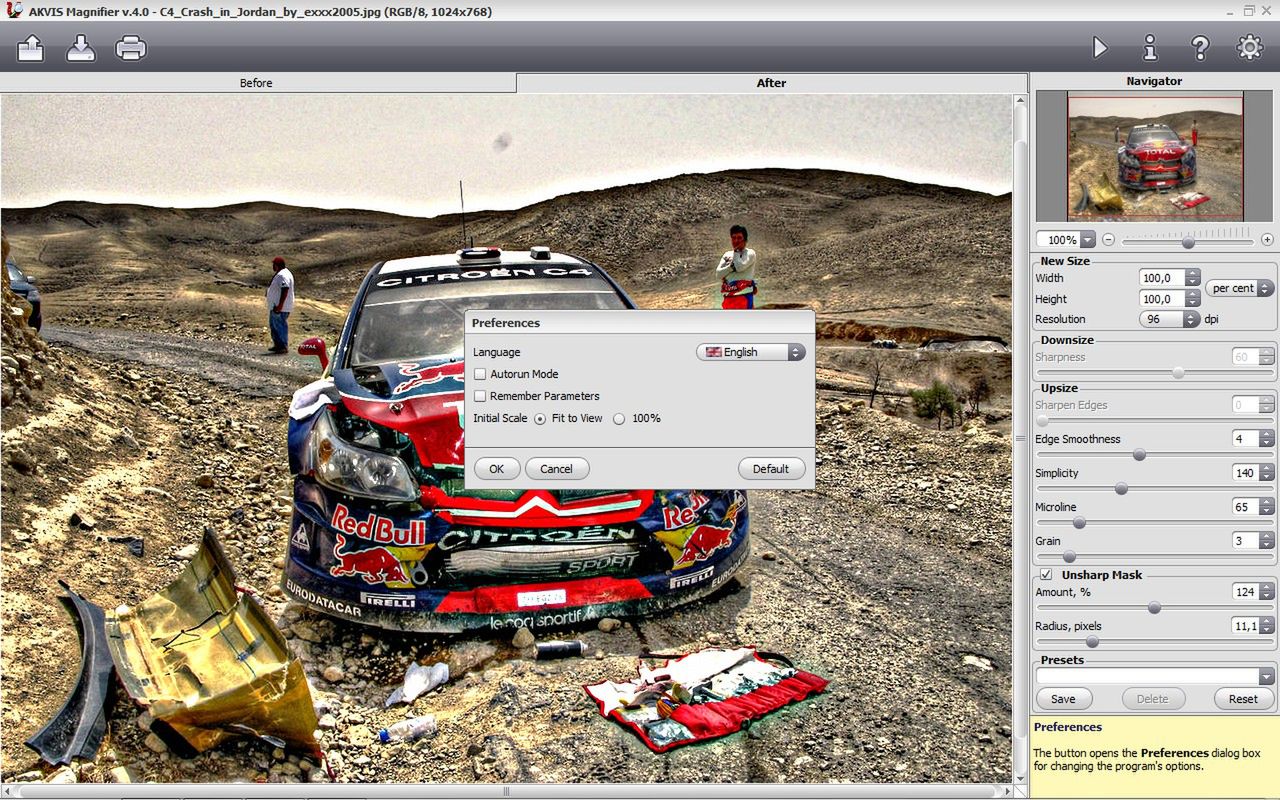Screen dimensions: 1280x800
Task: Open program info with the 'i' icon
Action: [1150, 47]
